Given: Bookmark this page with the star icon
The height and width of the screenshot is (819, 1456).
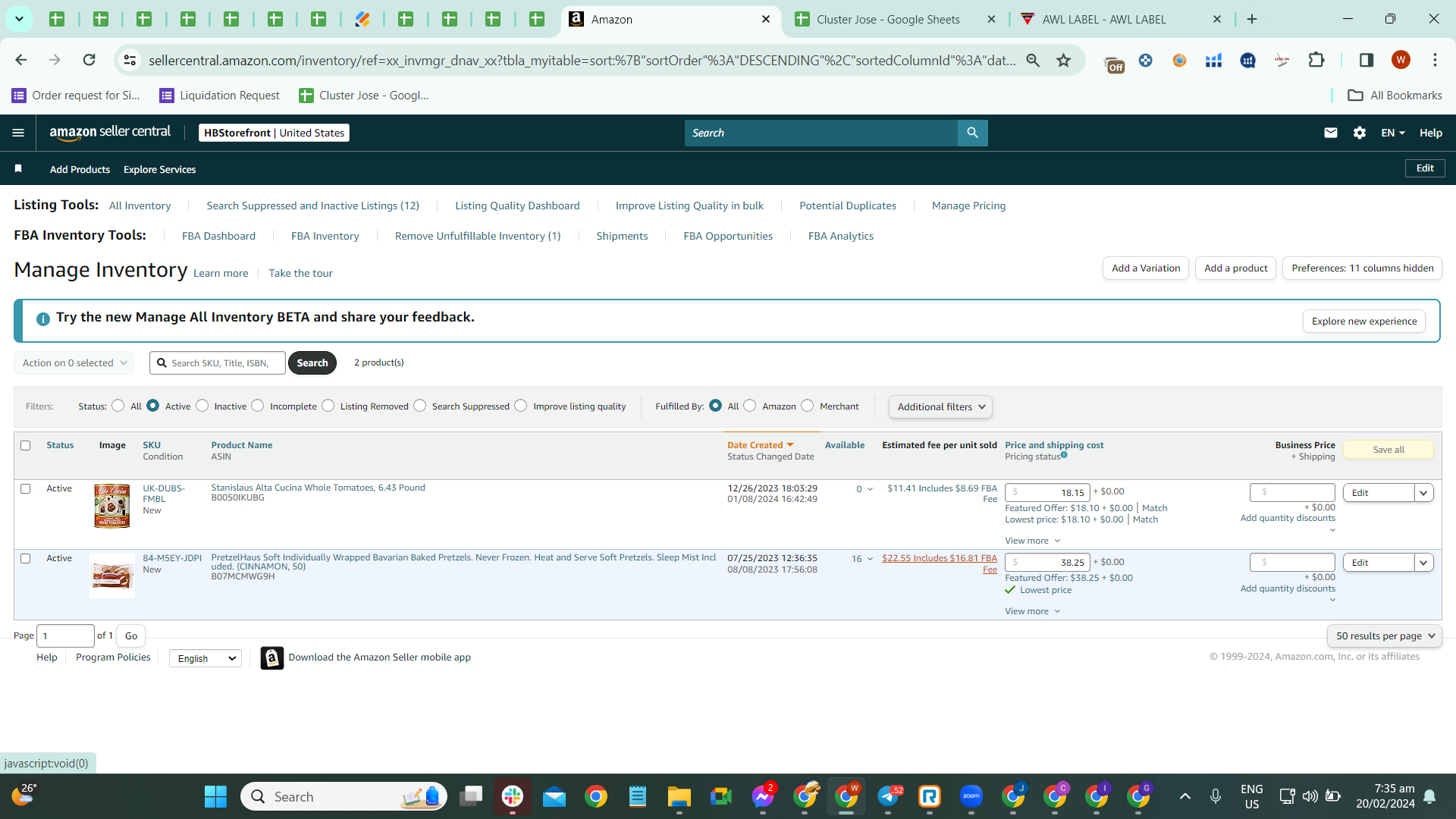Looking at the screenshot, I should [1063, 60].
